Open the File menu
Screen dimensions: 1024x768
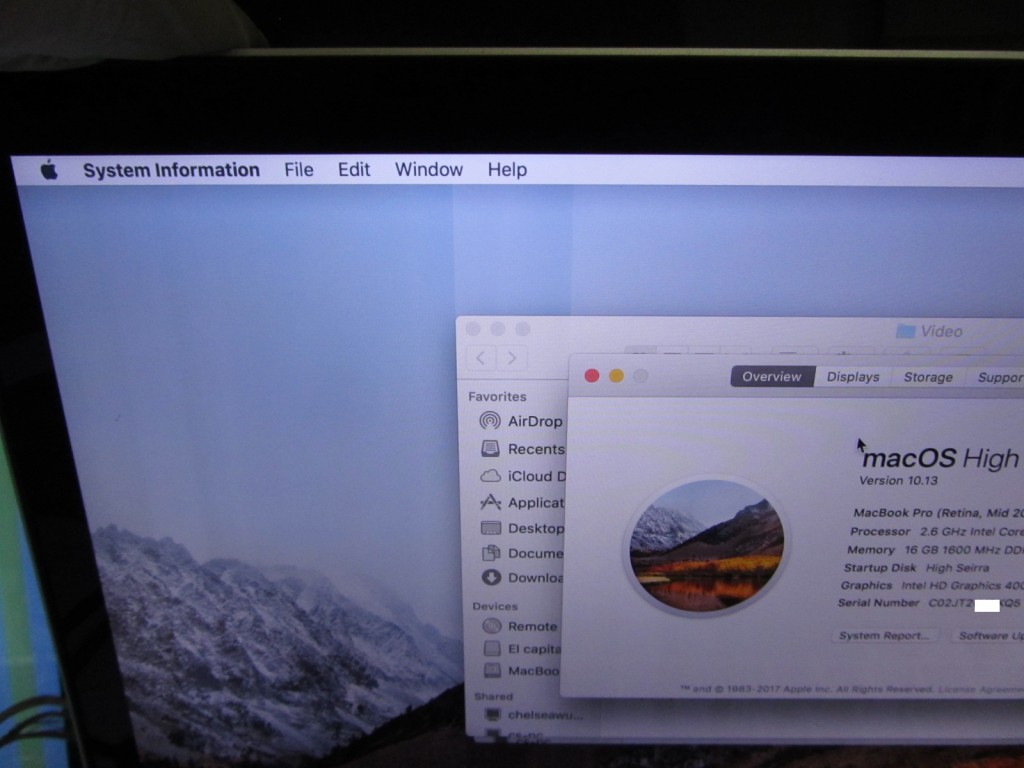coord(298,170)
